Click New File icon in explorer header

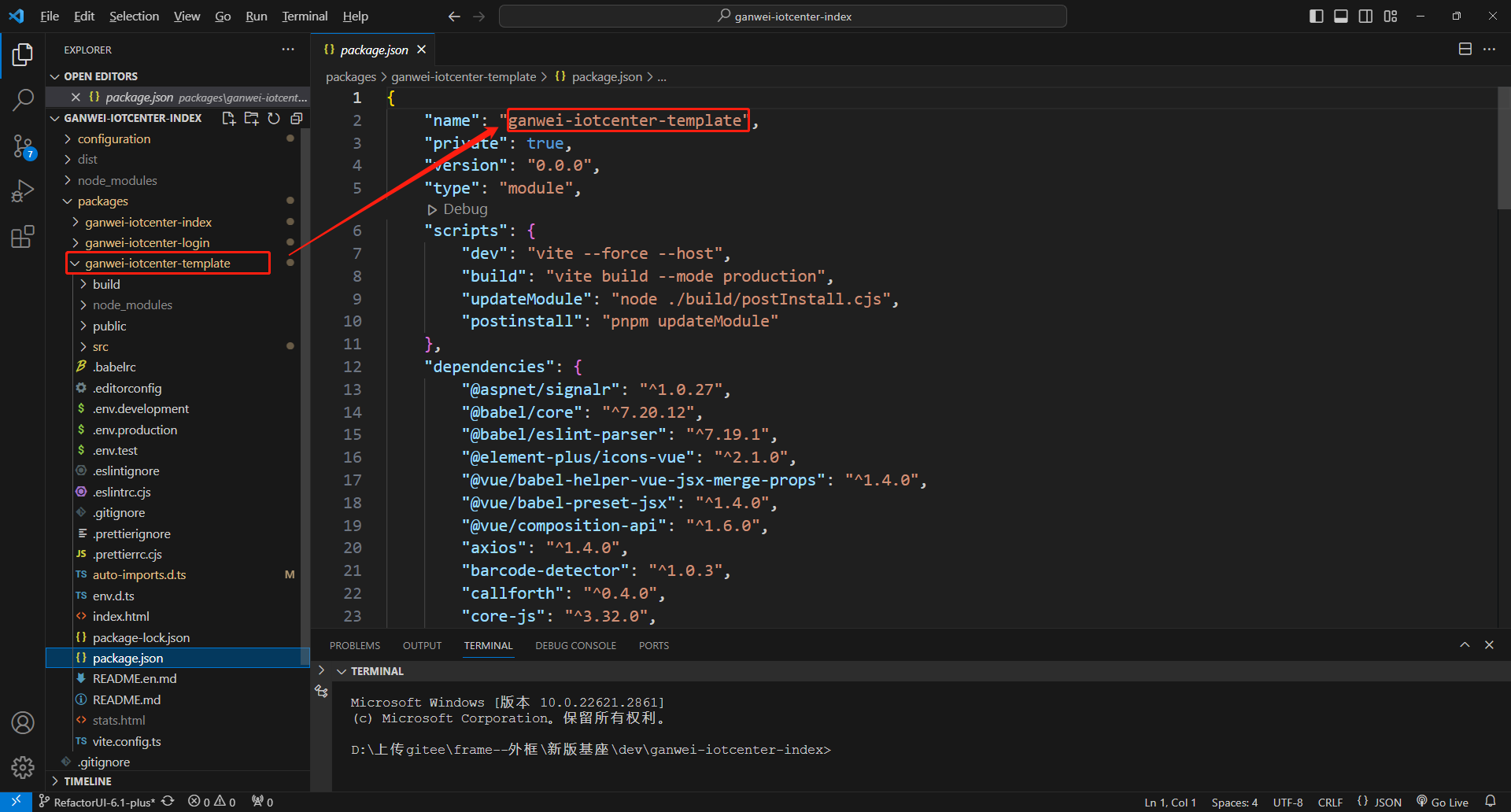point(229,118)
